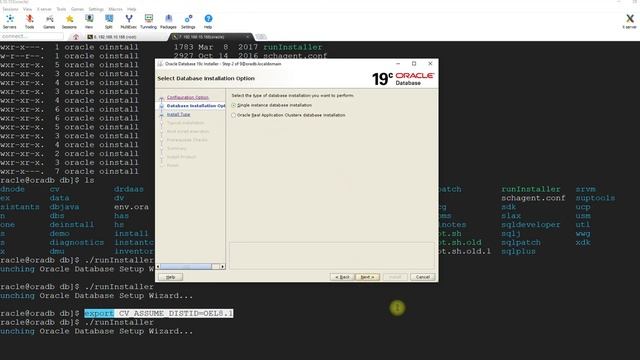
Task: Click the Back button
Action: tap(342, 277)
